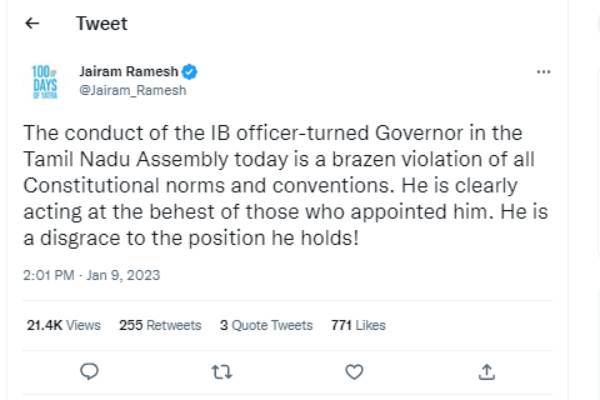Click the blue verified badge icon
The height and width of the screenshot is (400, 600).
(x=190, y=72)
